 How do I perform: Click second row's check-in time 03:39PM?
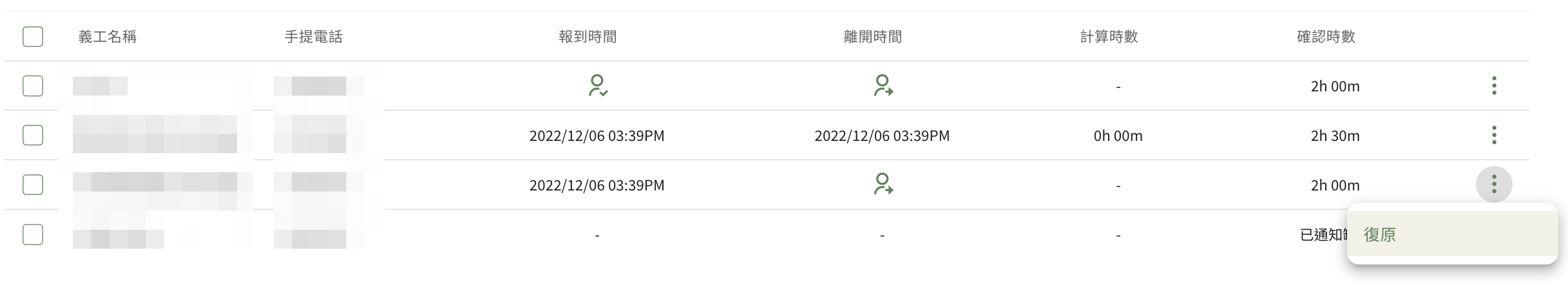point(636,136)
